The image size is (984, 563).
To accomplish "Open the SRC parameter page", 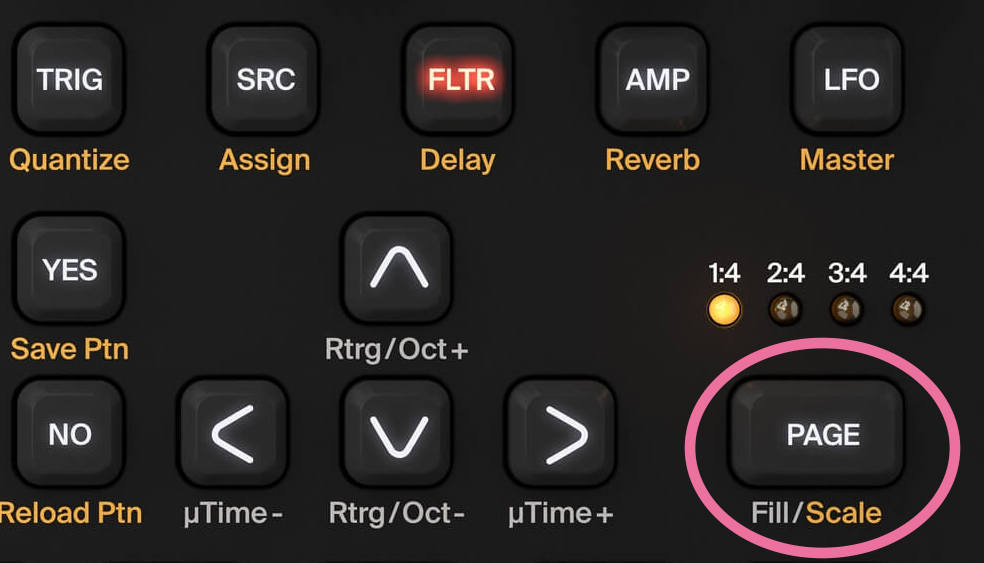I will click(x=265, y=79).
